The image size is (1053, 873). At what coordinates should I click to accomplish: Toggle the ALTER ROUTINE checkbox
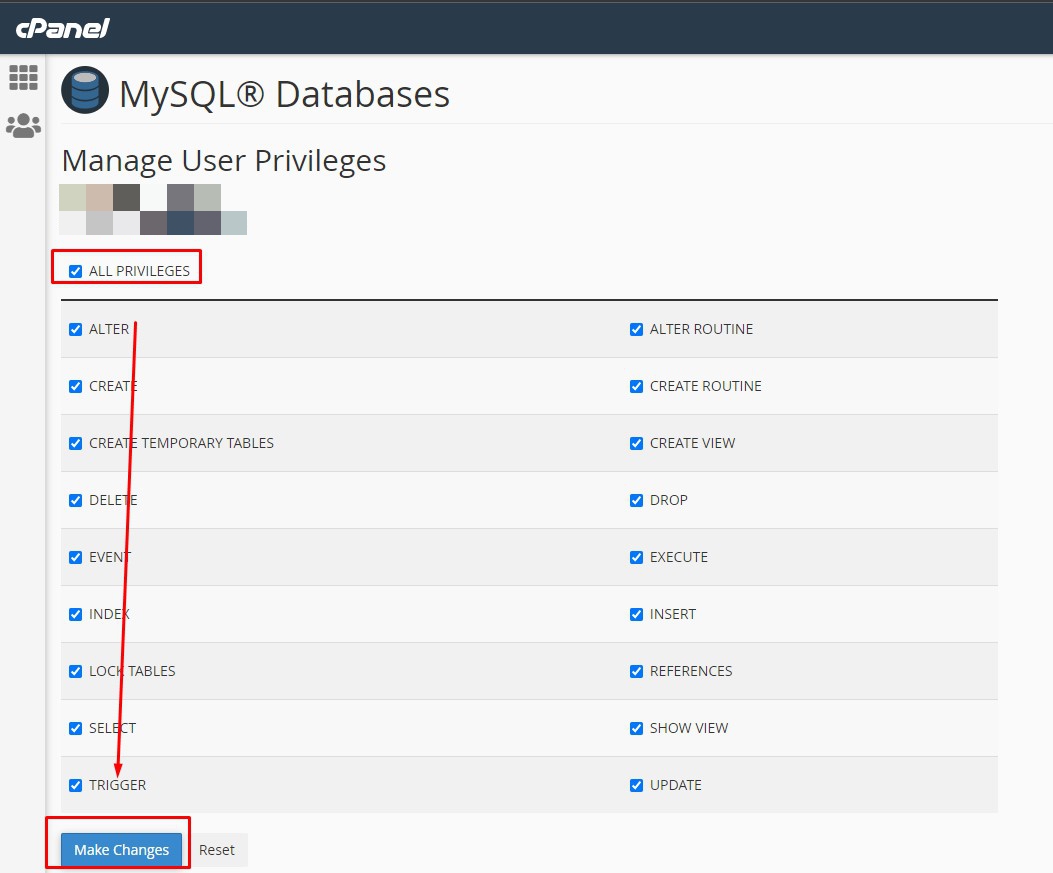tap(636, 329)
